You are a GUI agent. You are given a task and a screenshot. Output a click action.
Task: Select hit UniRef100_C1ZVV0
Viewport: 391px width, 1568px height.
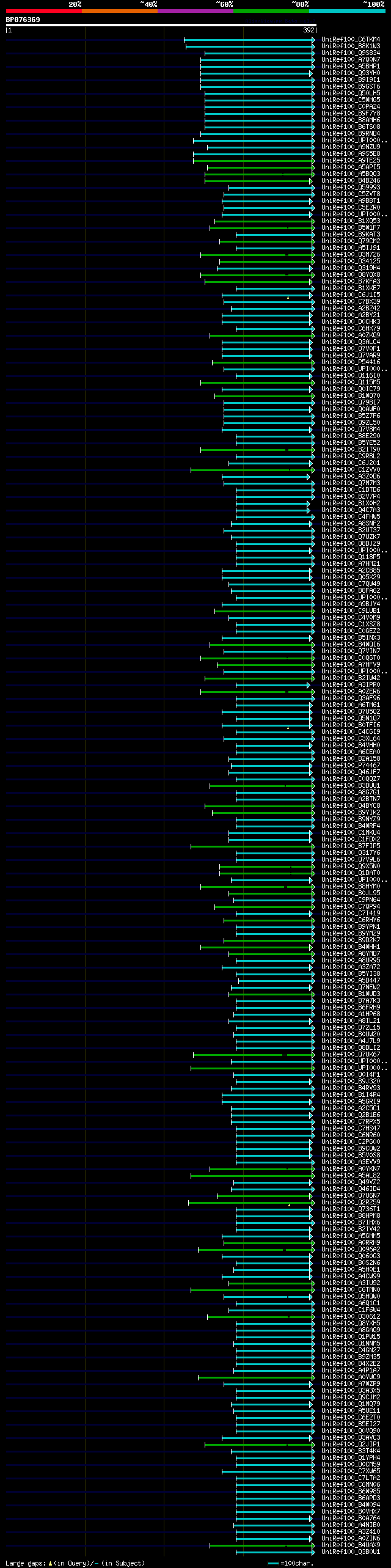point(351,470)
